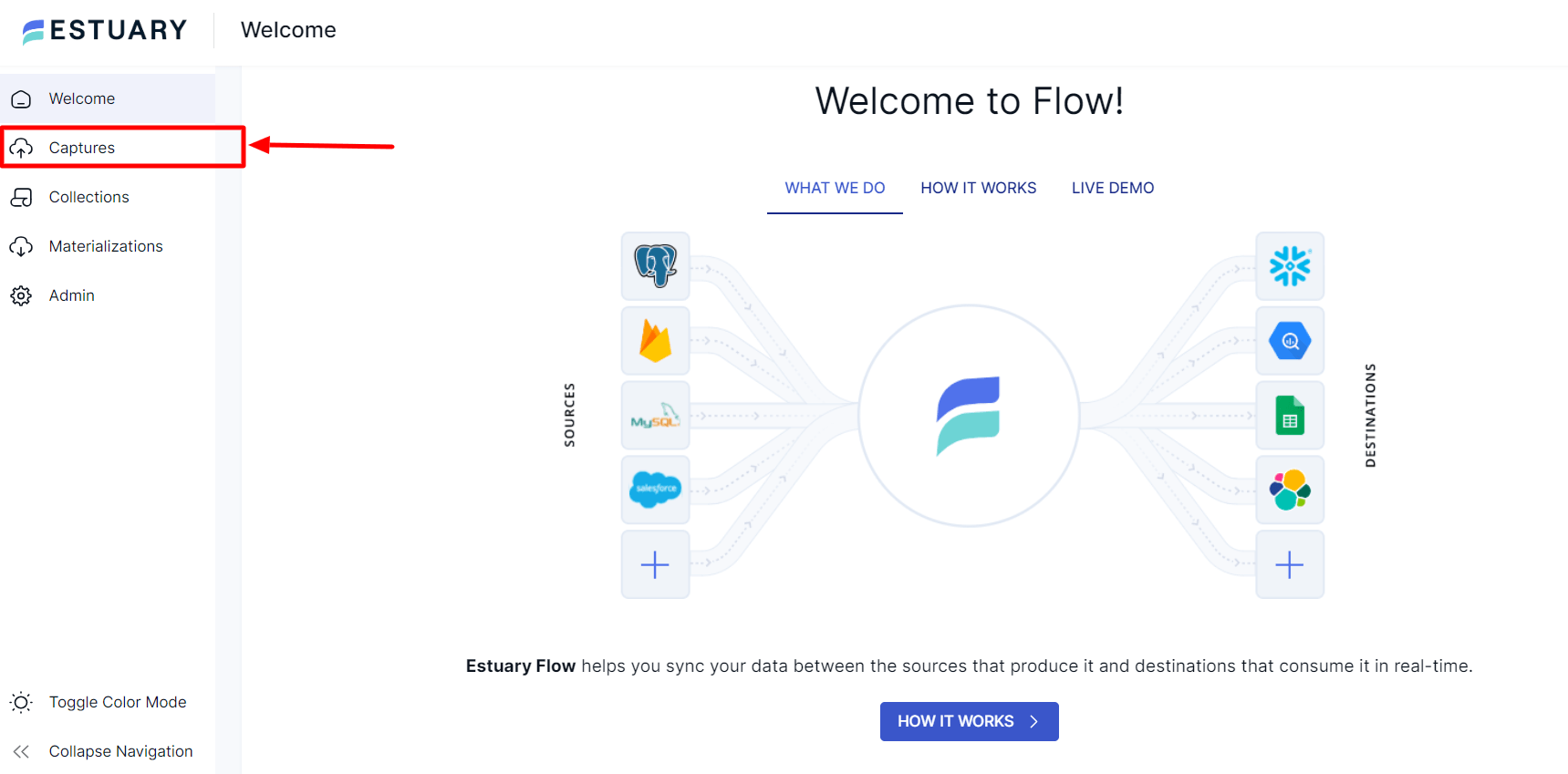
Task: Switch to the HOW IT WORKS tab
Action: click(978, 188)
